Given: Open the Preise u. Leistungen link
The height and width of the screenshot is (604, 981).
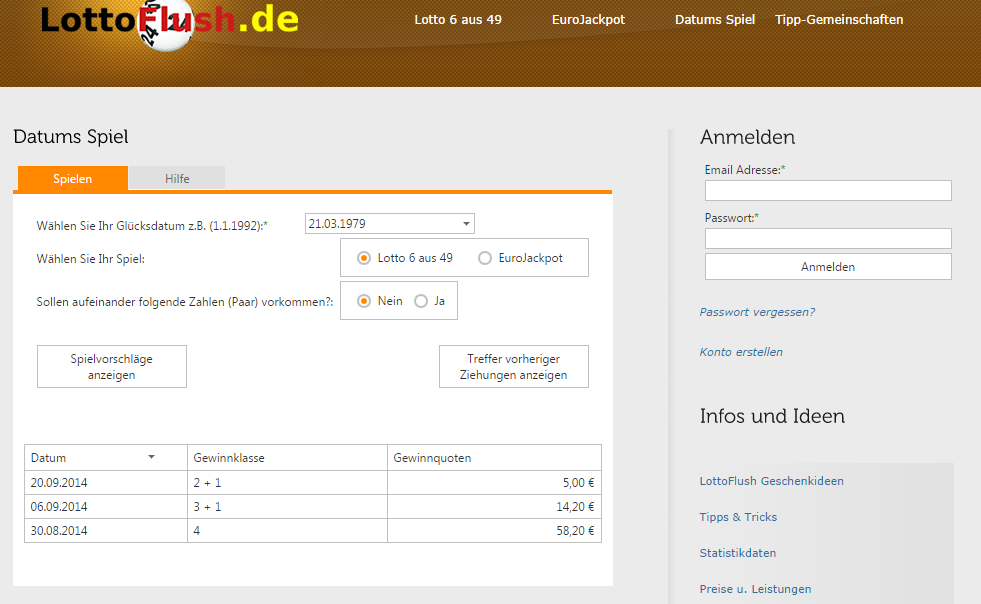Looking at the screenshot, I should click(755, 589).
